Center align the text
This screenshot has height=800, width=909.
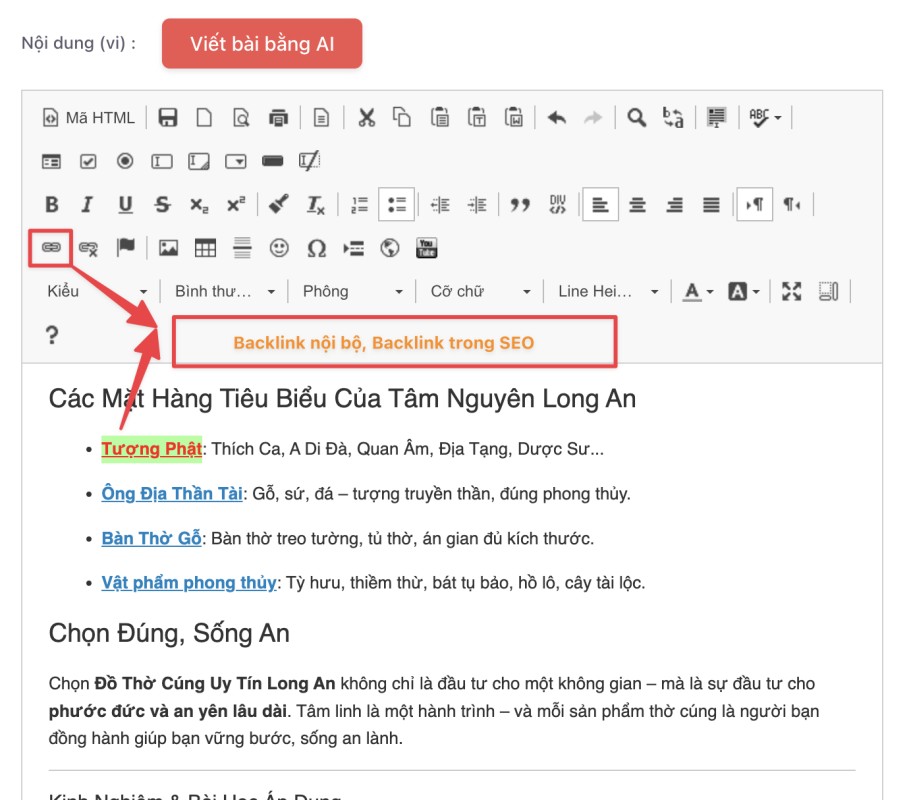638,205
